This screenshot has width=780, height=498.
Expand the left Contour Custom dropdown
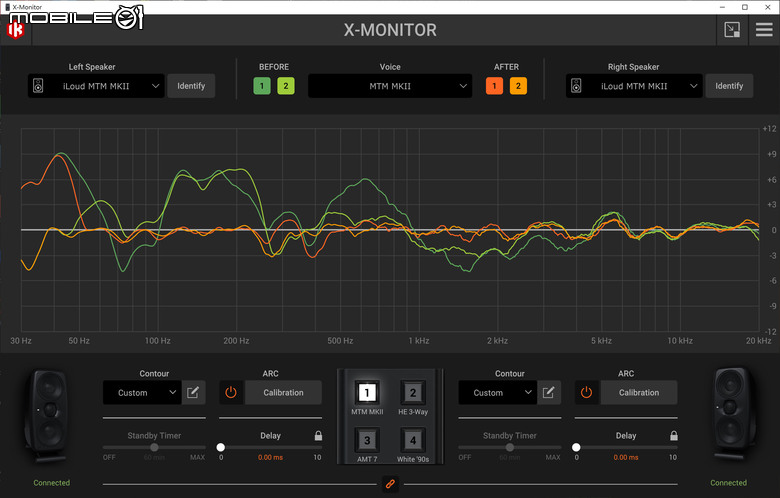142,393
